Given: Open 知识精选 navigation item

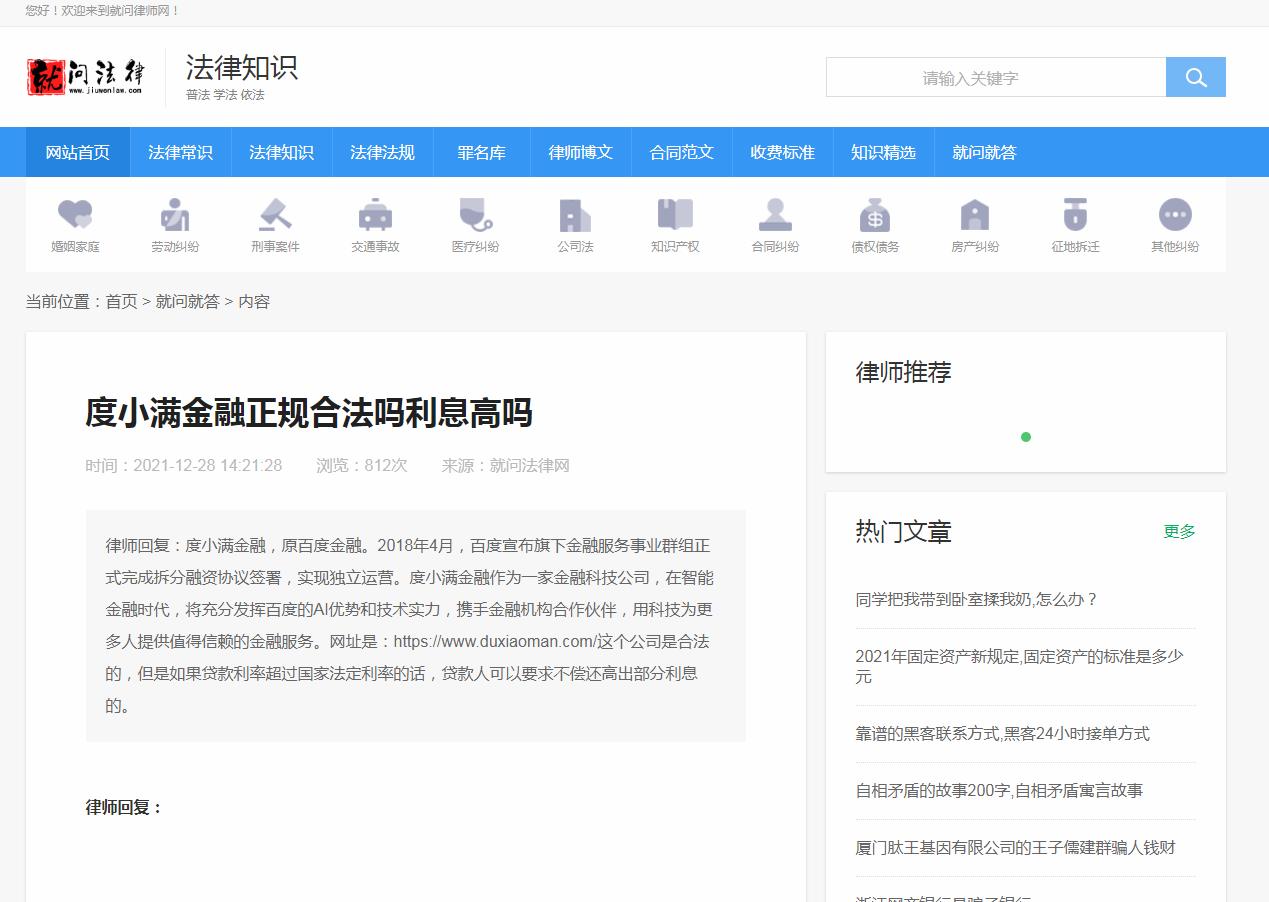Looking at the screenshot, I should click(883, 152).
